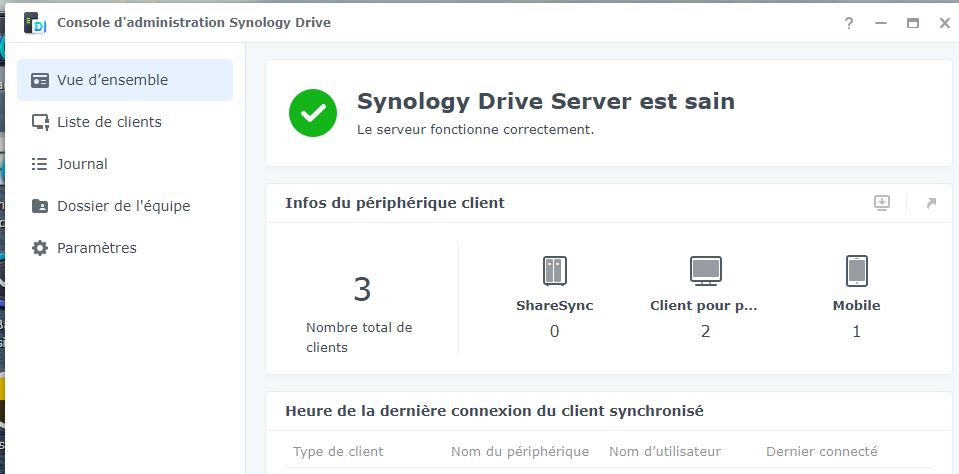Click the Paramètres gear icon
The image size is (959, 474).
pyautogui.click(x=40, y=248)
